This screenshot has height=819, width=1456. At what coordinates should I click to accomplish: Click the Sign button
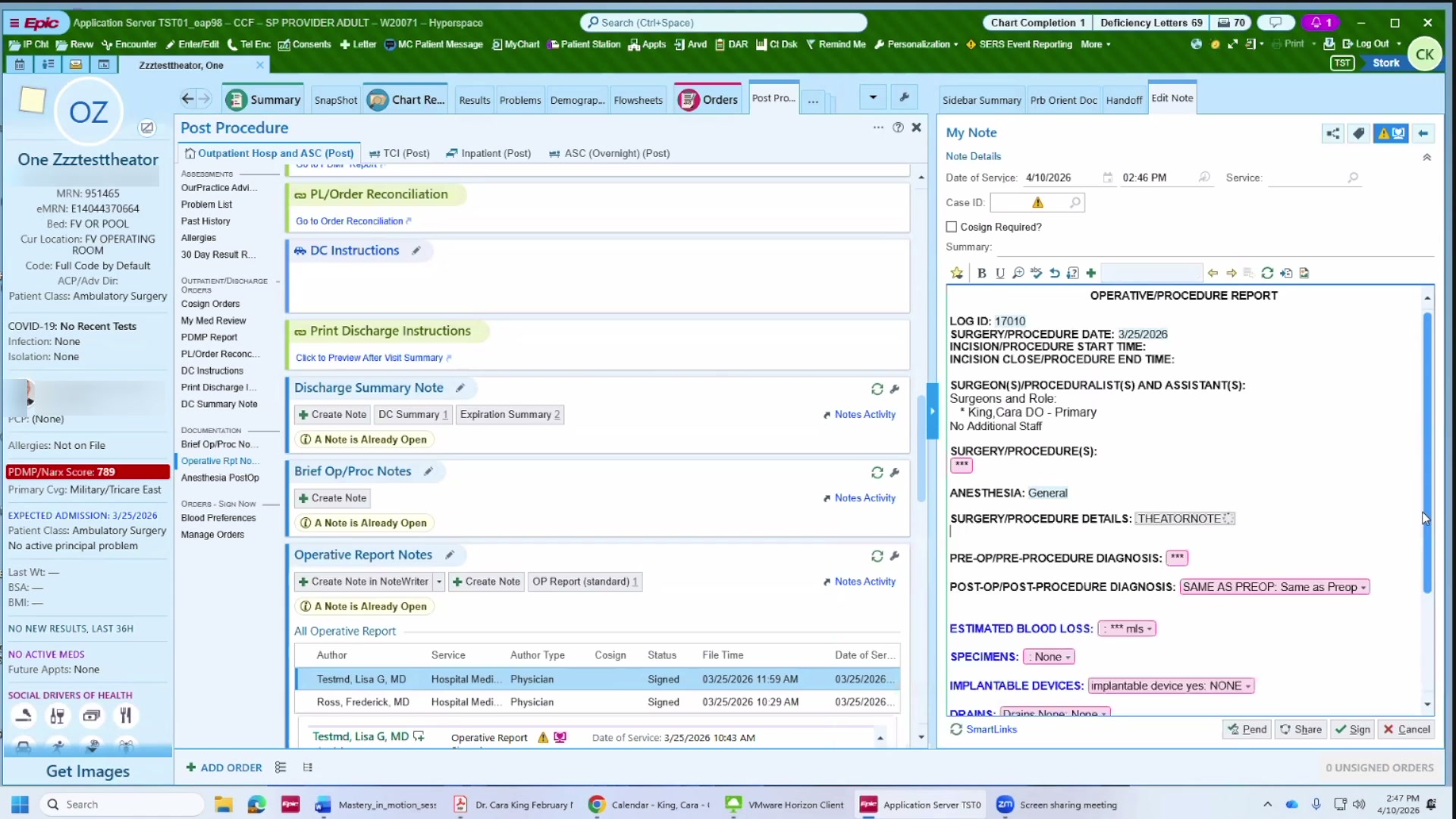[x=1352, y=729]
